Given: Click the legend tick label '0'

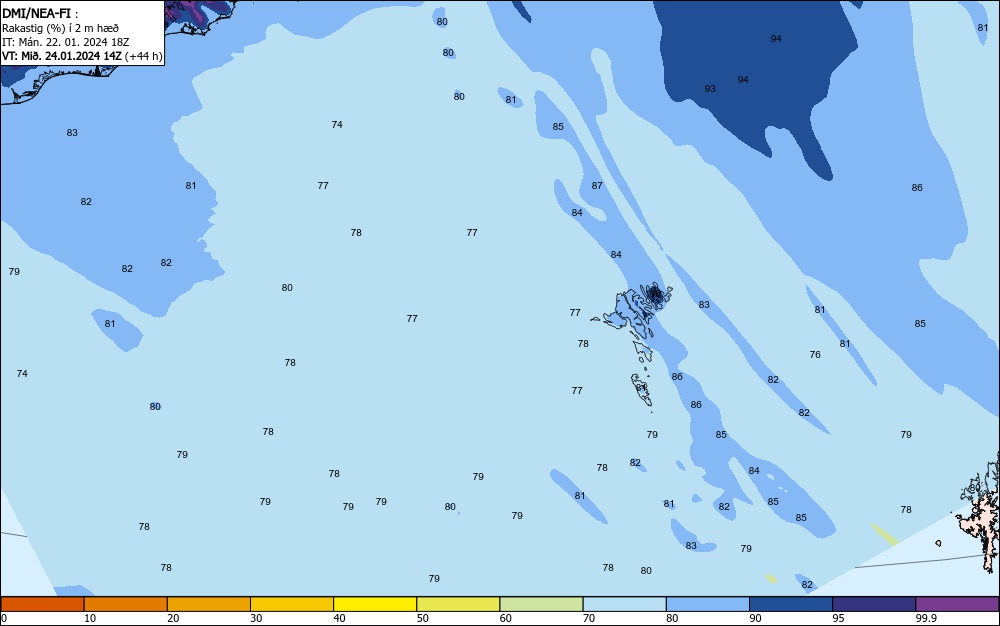Looking at the screenshot, I should pos(4,618).
